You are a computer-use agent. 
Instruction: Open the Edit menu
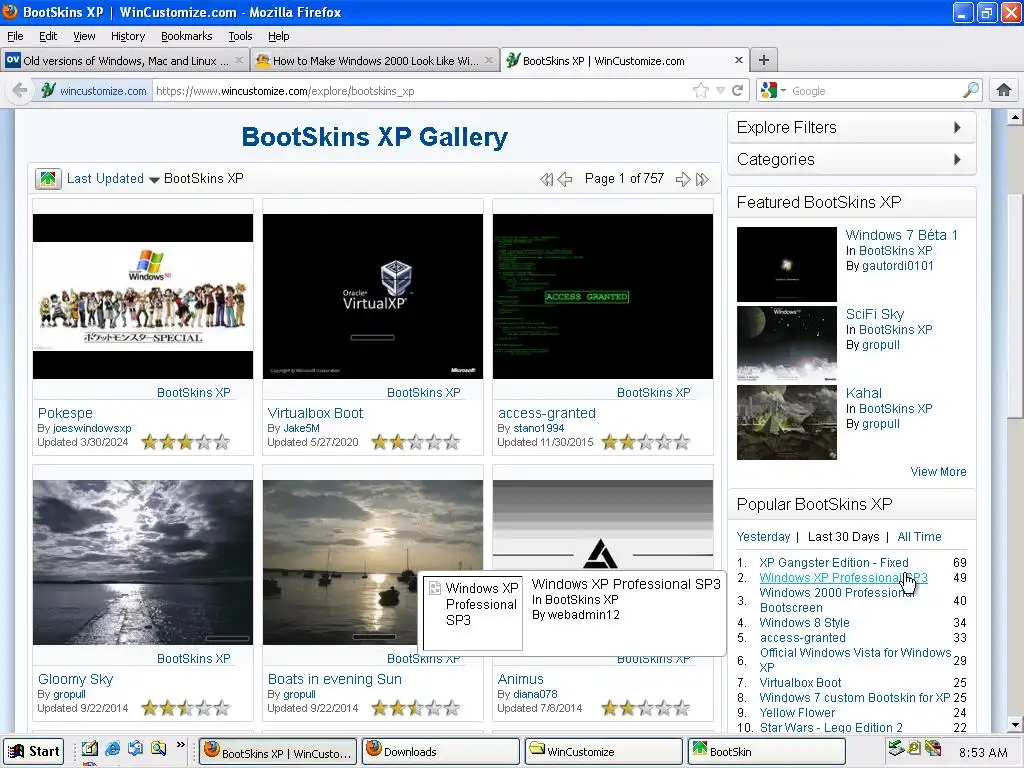[48, 36]
